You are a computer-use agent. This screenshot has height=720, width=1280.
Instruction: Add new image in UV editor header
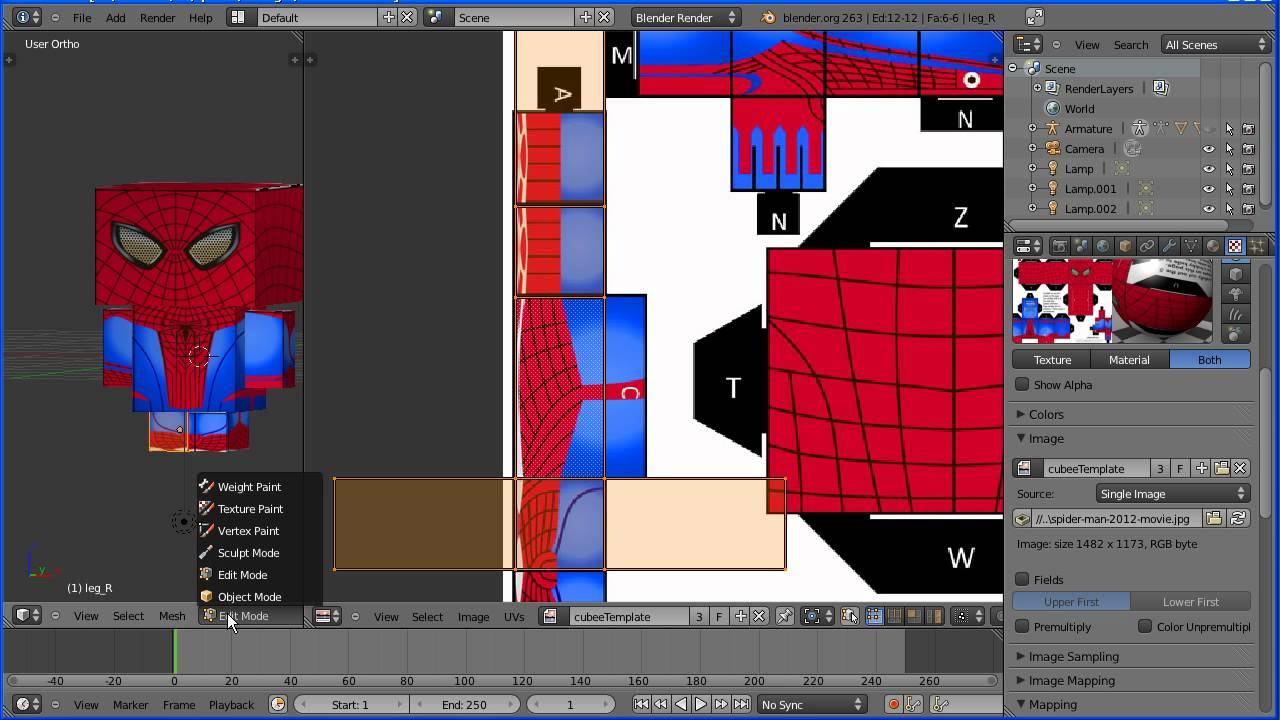pos(740,617)
